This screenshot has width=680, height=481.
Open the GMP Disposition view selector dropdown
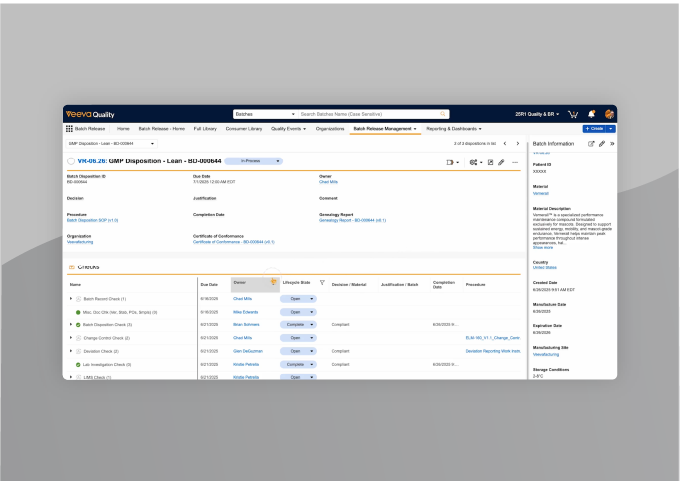coord(152,144)
